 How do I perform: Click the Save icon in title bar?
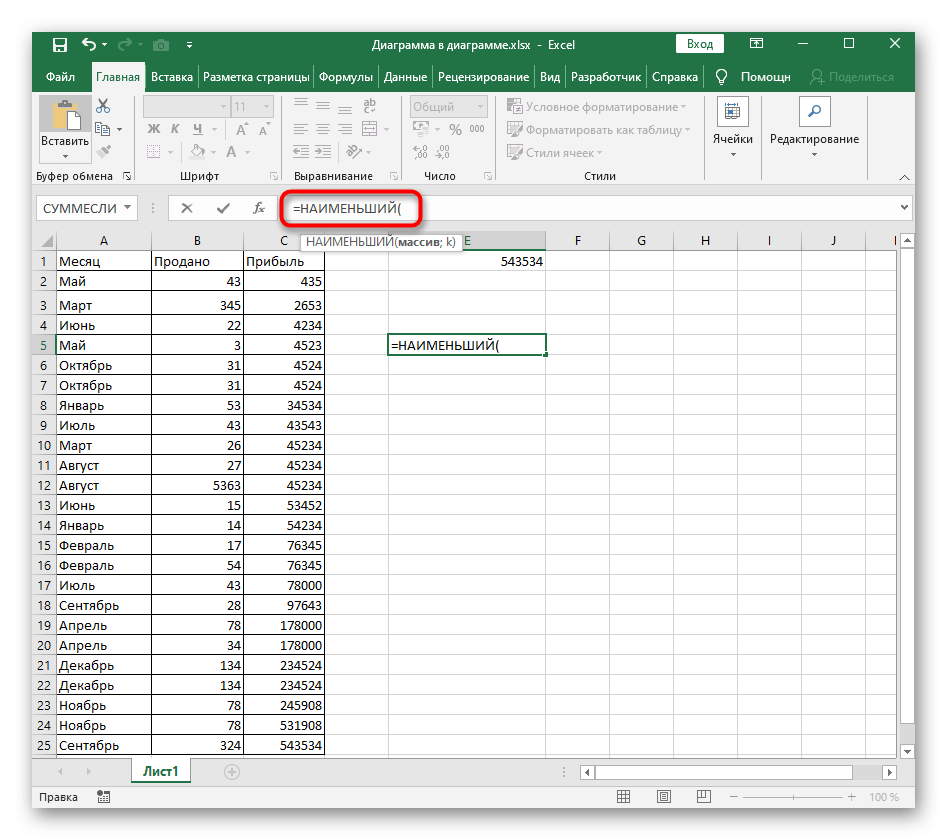point(60,45)
